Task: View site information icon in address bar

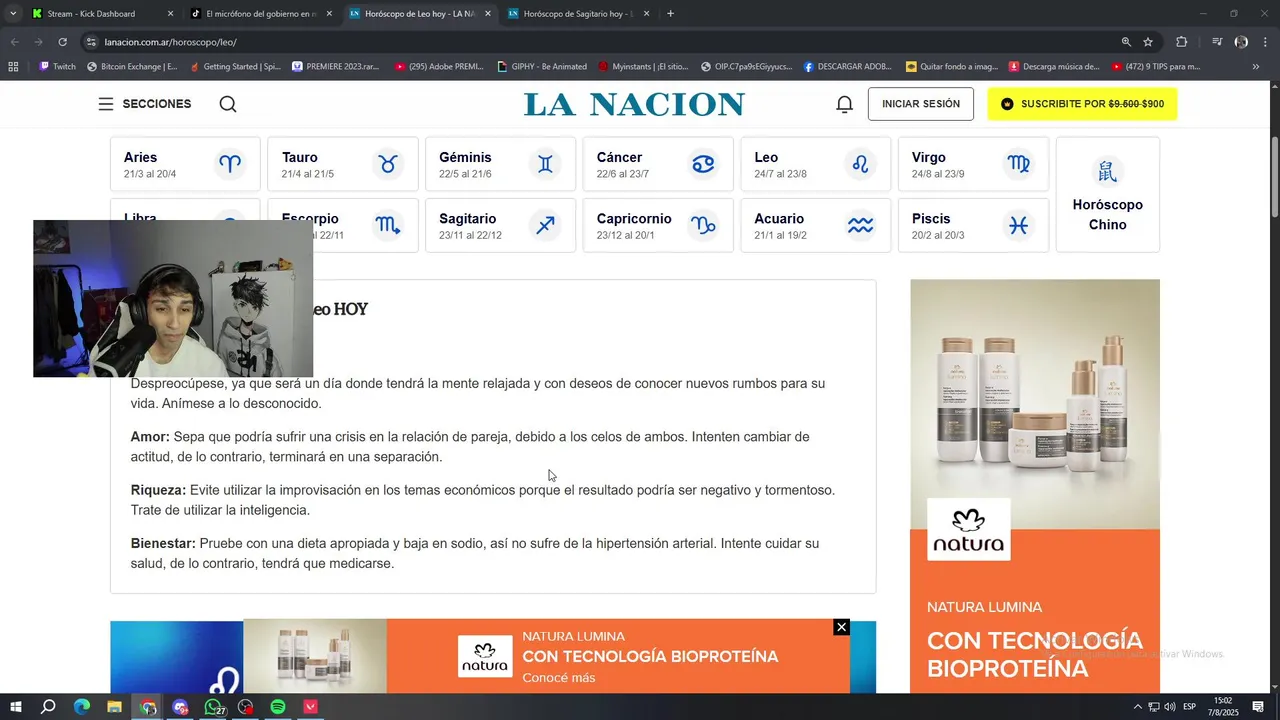Action: (x=91, y=42)
